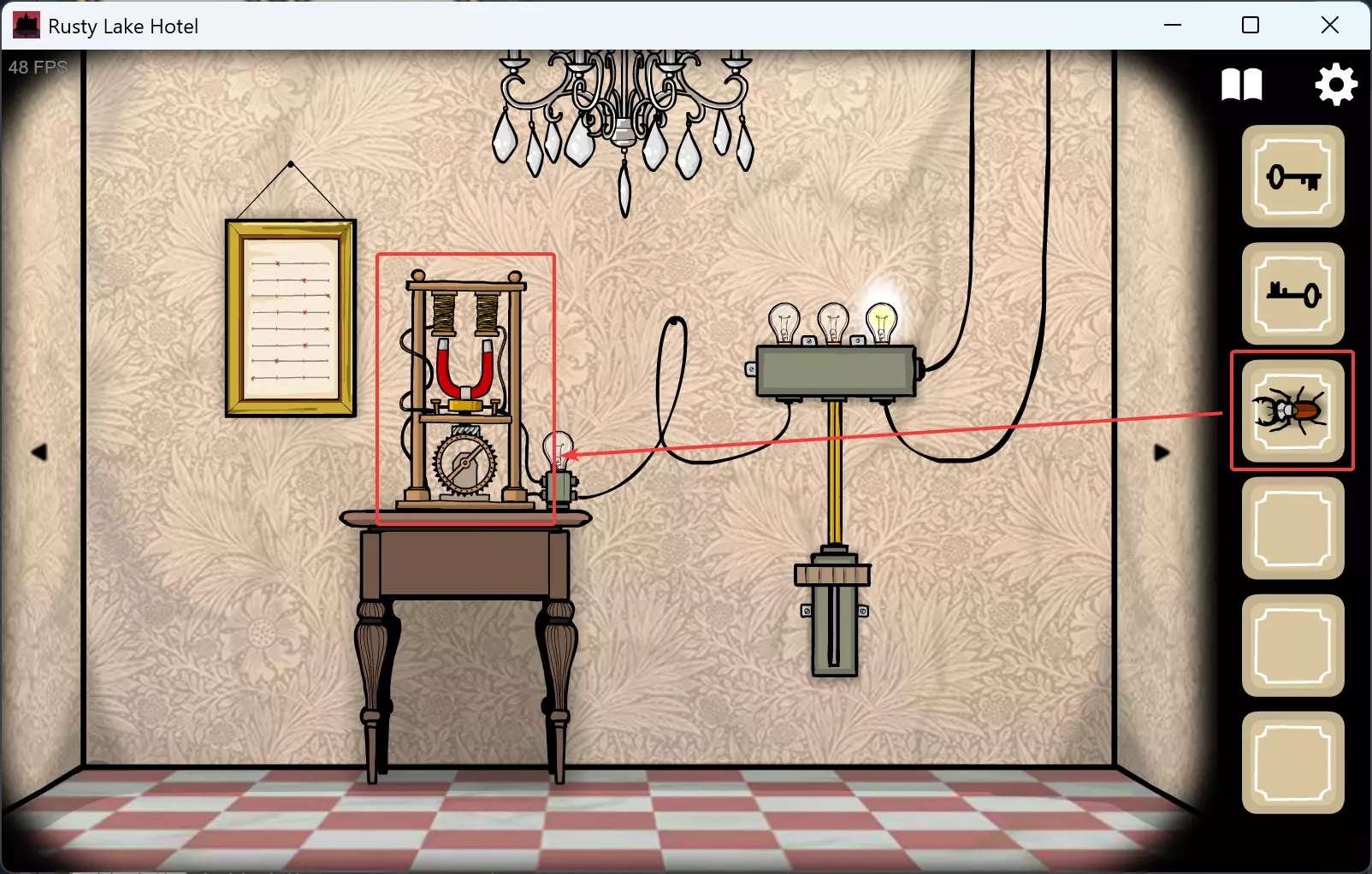
Task: Select the stag beetle in the inventory
Action: tap(1293, 411)
